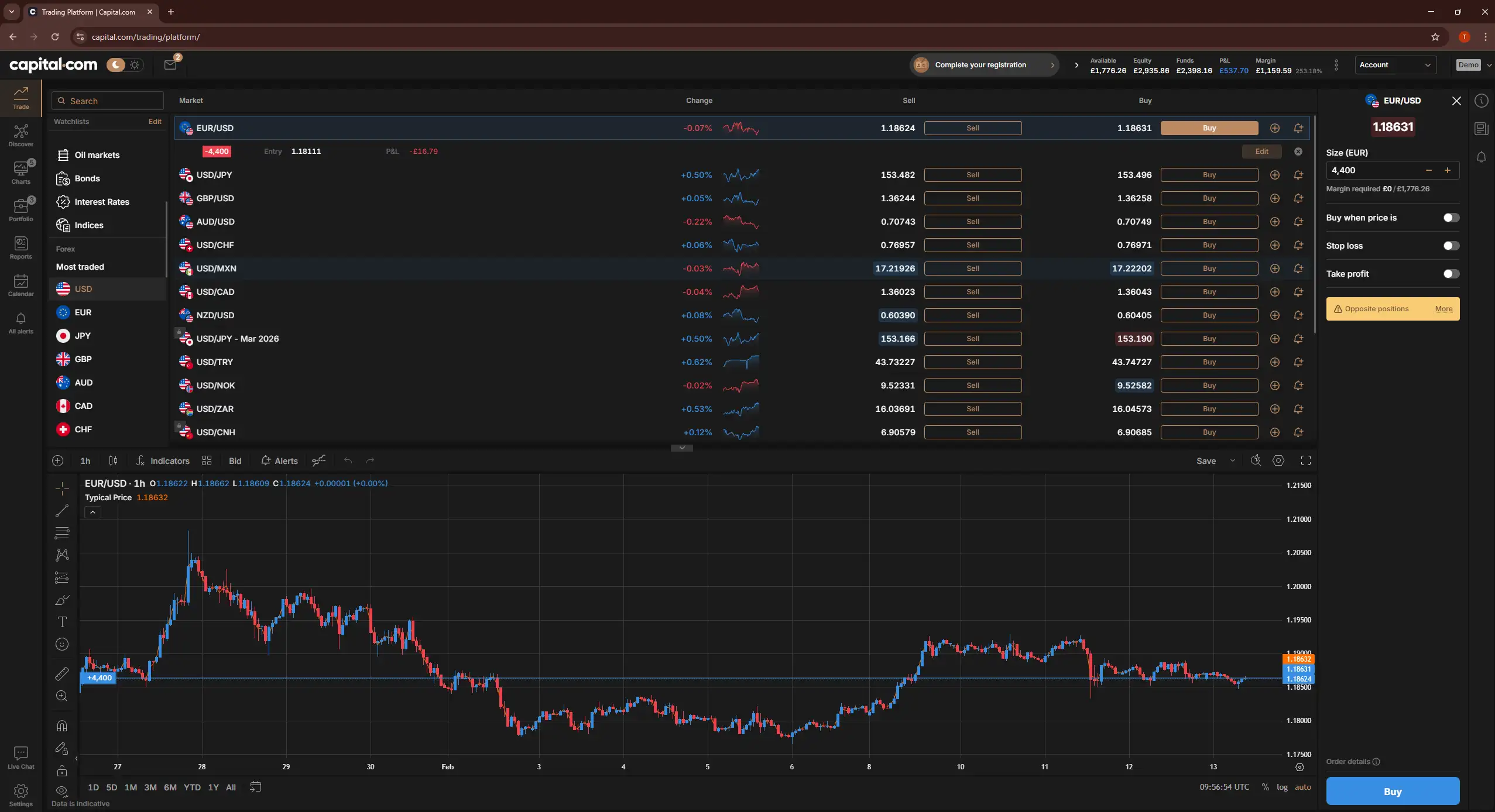The width and height of the screenshot is (1495, 812).
Task: Open the Discover section in the left sidebar
Action: point(21,135)
